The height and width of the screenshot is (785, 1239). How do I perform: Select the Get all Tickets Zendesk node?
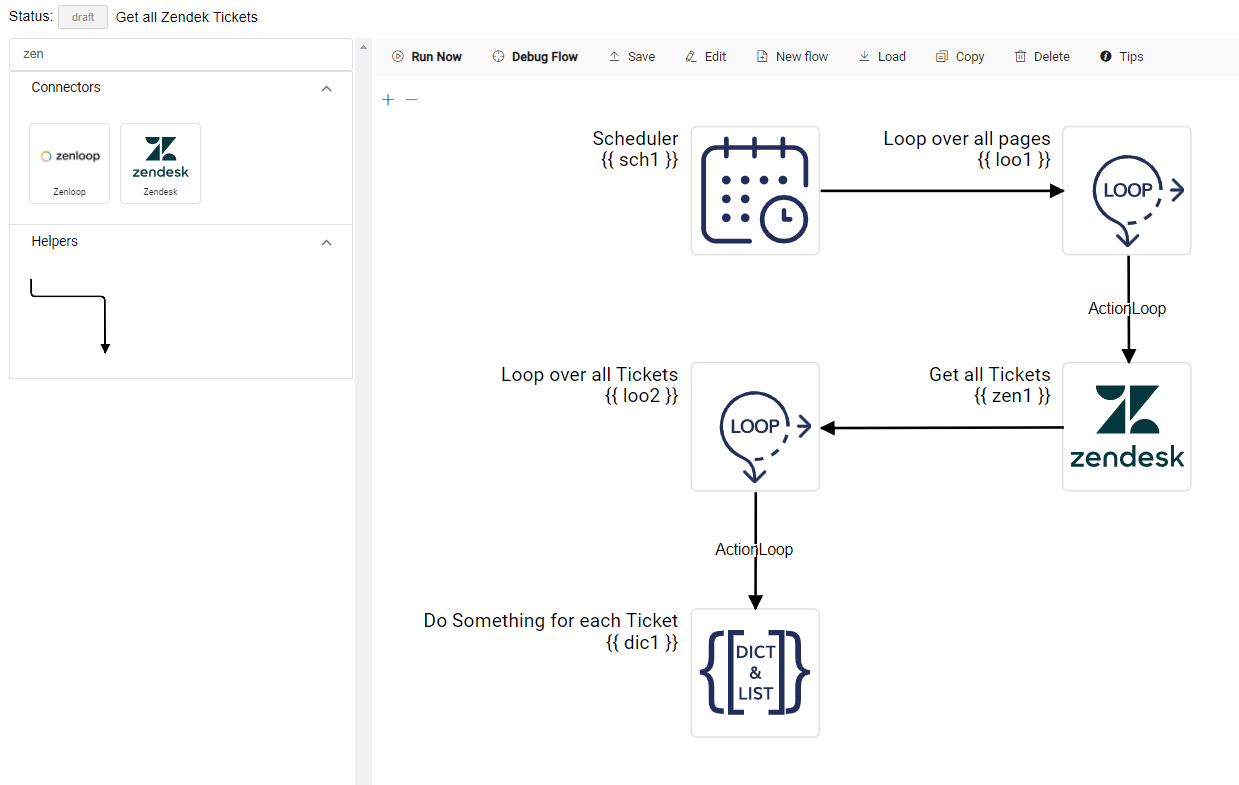click(x=1127, y=427)
